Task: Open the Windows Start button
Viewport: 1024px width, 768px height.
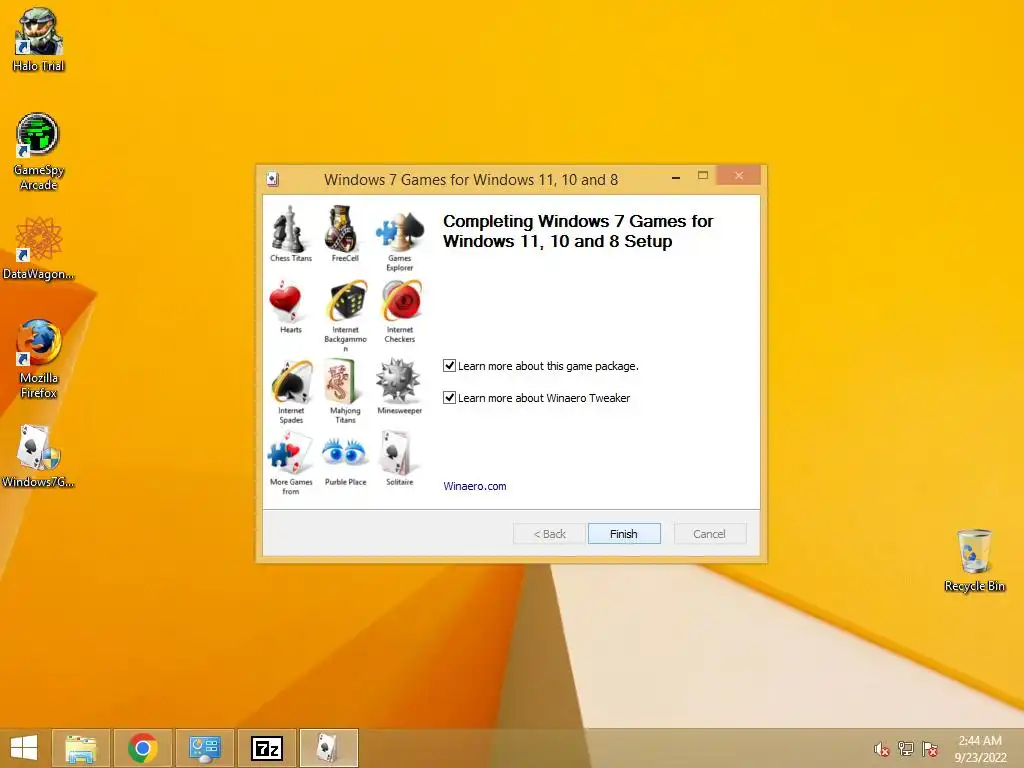Action: (24, 748)
